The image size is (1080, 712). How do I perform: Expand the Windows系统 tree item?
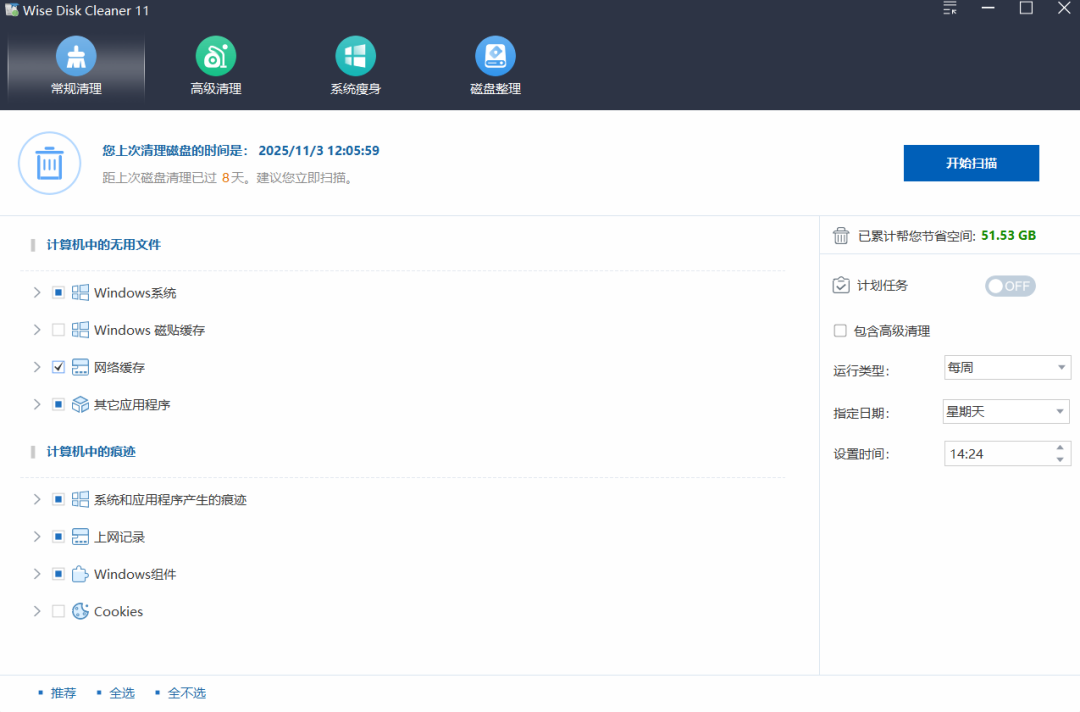click(37, 292)
